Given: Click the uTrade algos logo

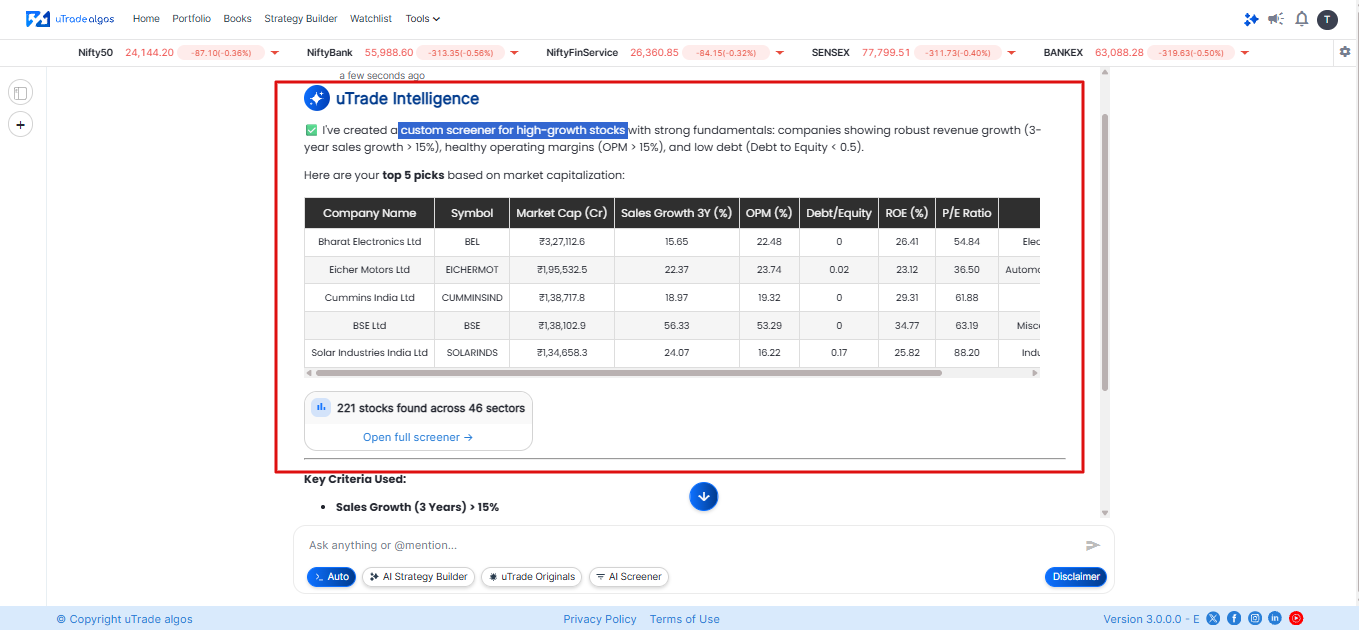Looking at the screenshot, I should (70, 19).
